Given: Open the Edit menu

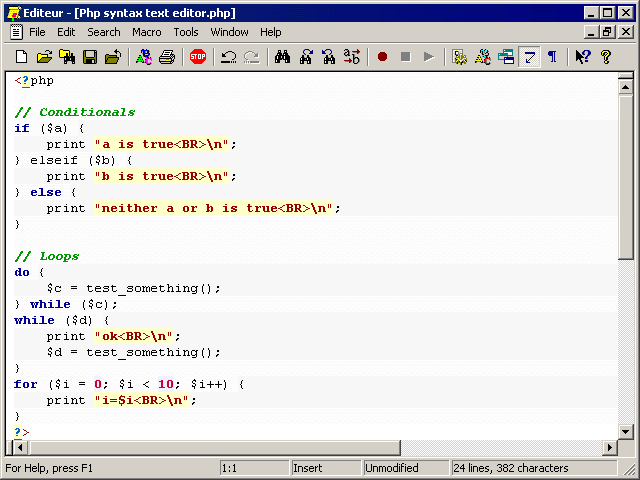Looking at the screenshot, I should (66, 32).
